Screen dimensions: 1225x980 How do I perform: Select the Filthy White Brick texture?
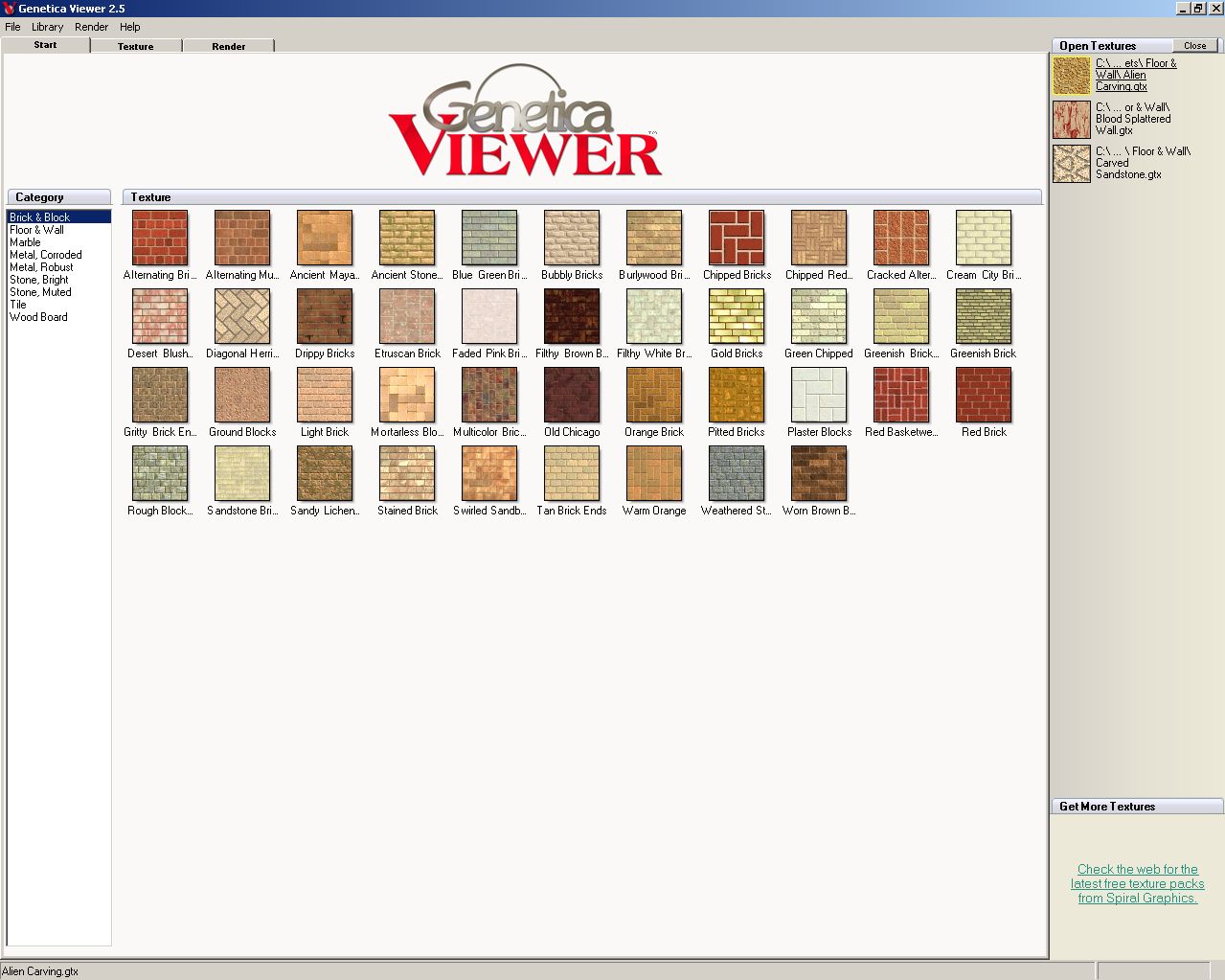(x=654, y=316)
